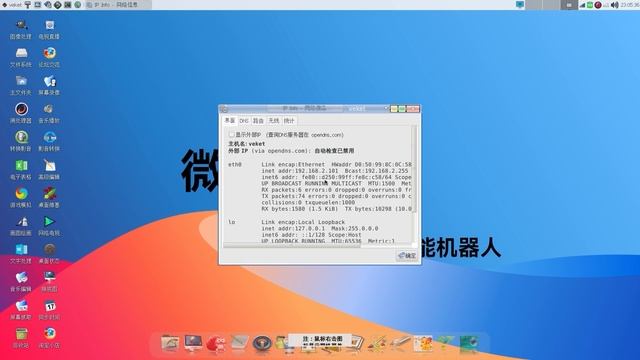Click the inet addr:127.0.0.1 line
The width and height of the screenshot is (640, 360).
click(x=320, y=229)
